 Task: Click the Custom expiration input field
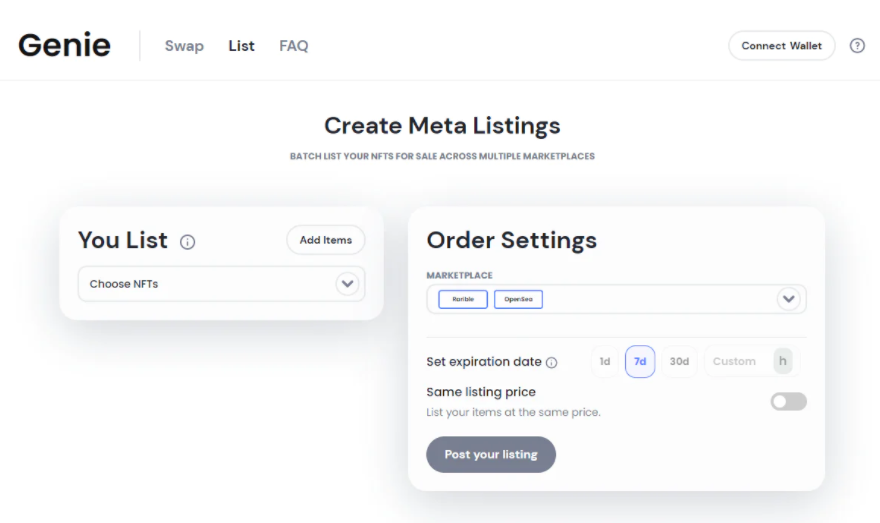pyautogui.click(x=737, y=362)
